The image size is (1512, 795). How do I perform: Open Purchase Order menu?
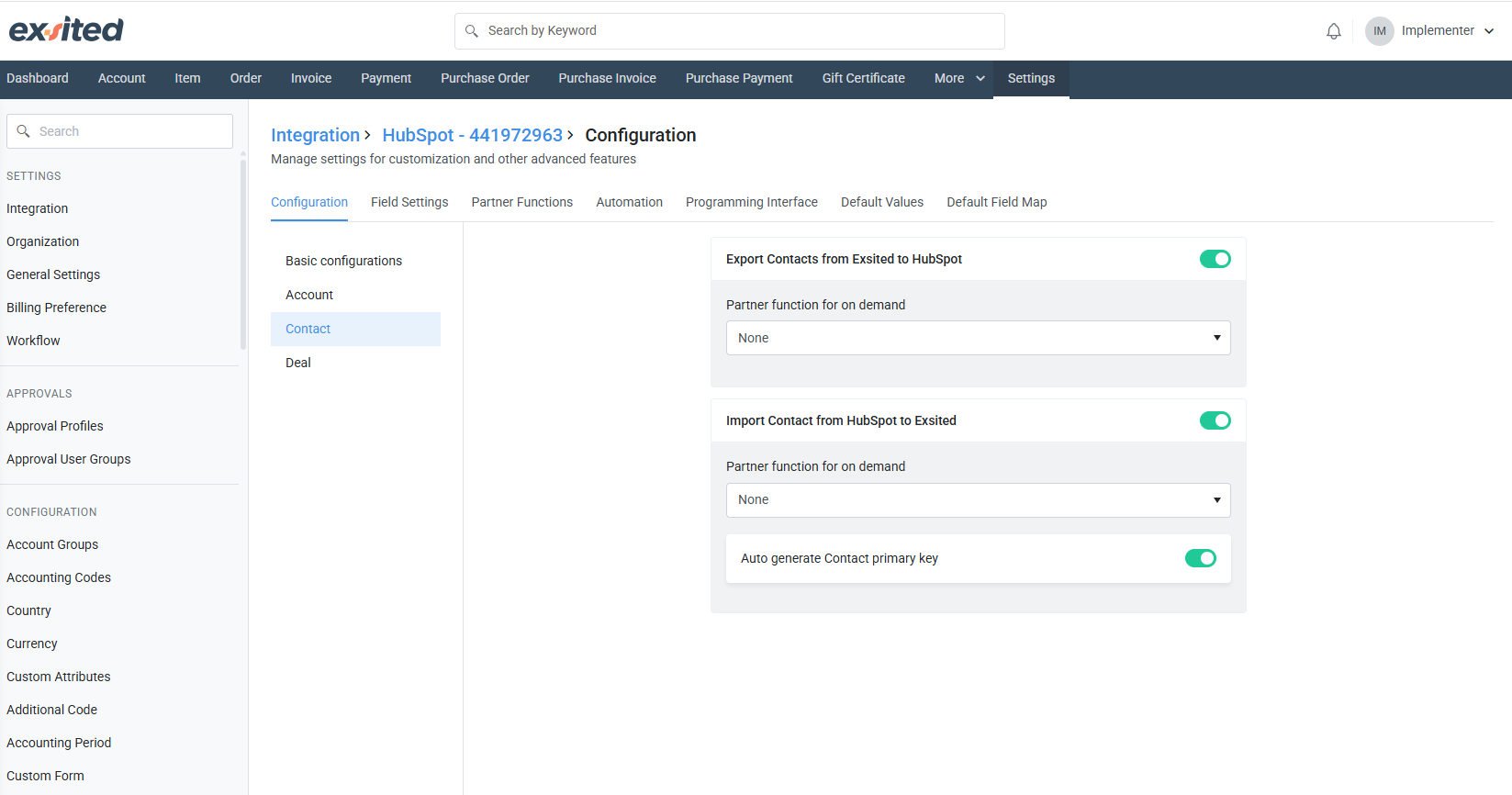[x=485, y=79]
